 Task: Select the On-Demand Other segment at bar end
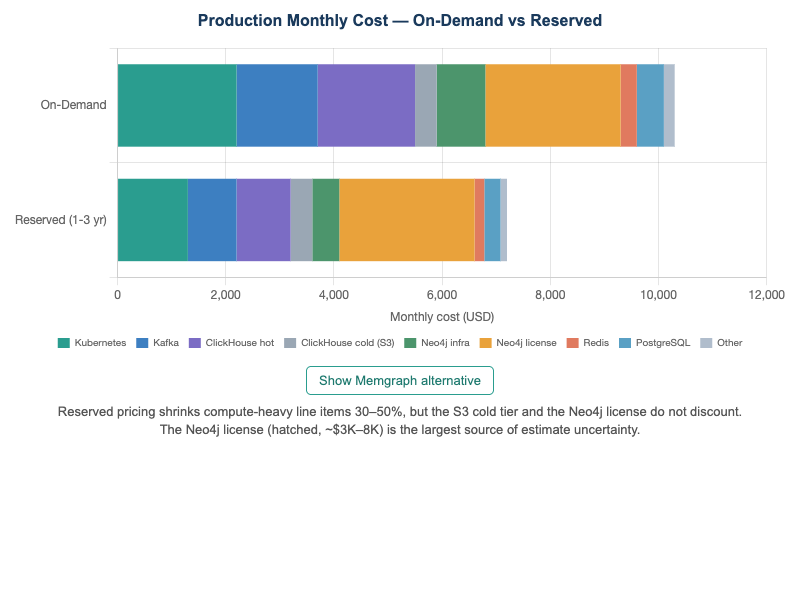[669, 106]
